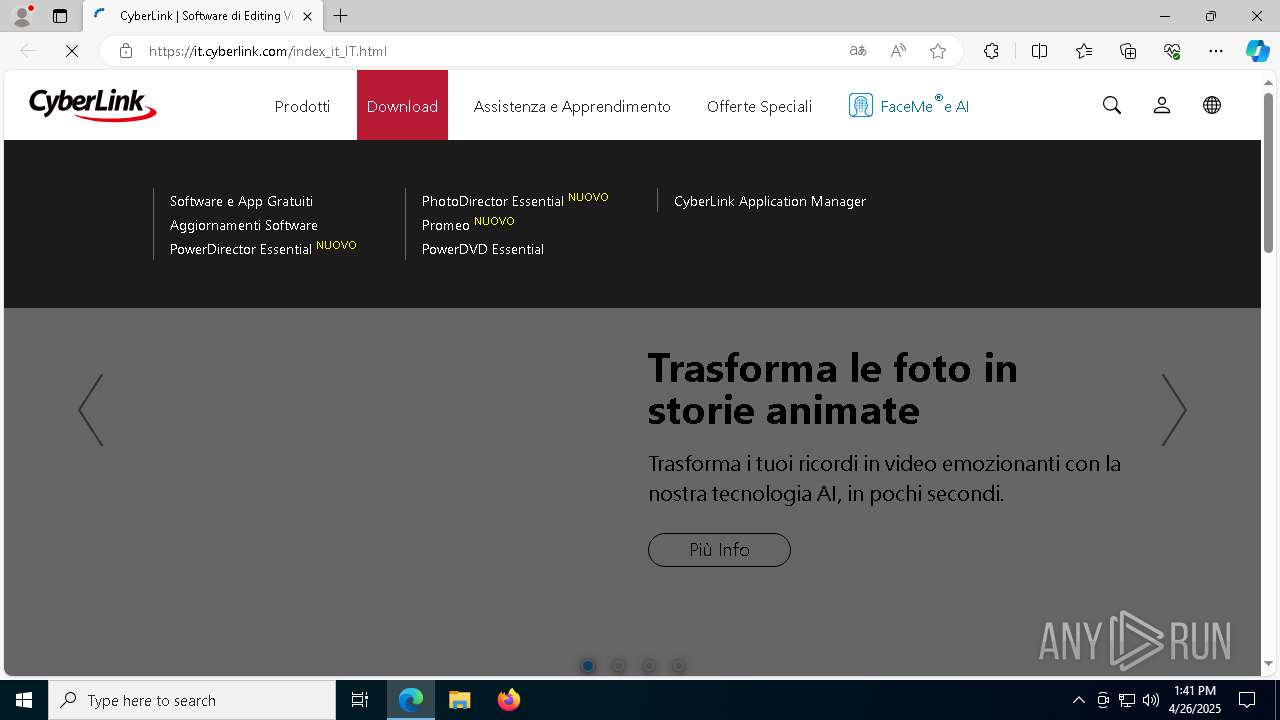This screenshot has height=720, width=1280.
Task: Click the CyberLink logo
Action: pyautogui.click(x=92, y=105)
